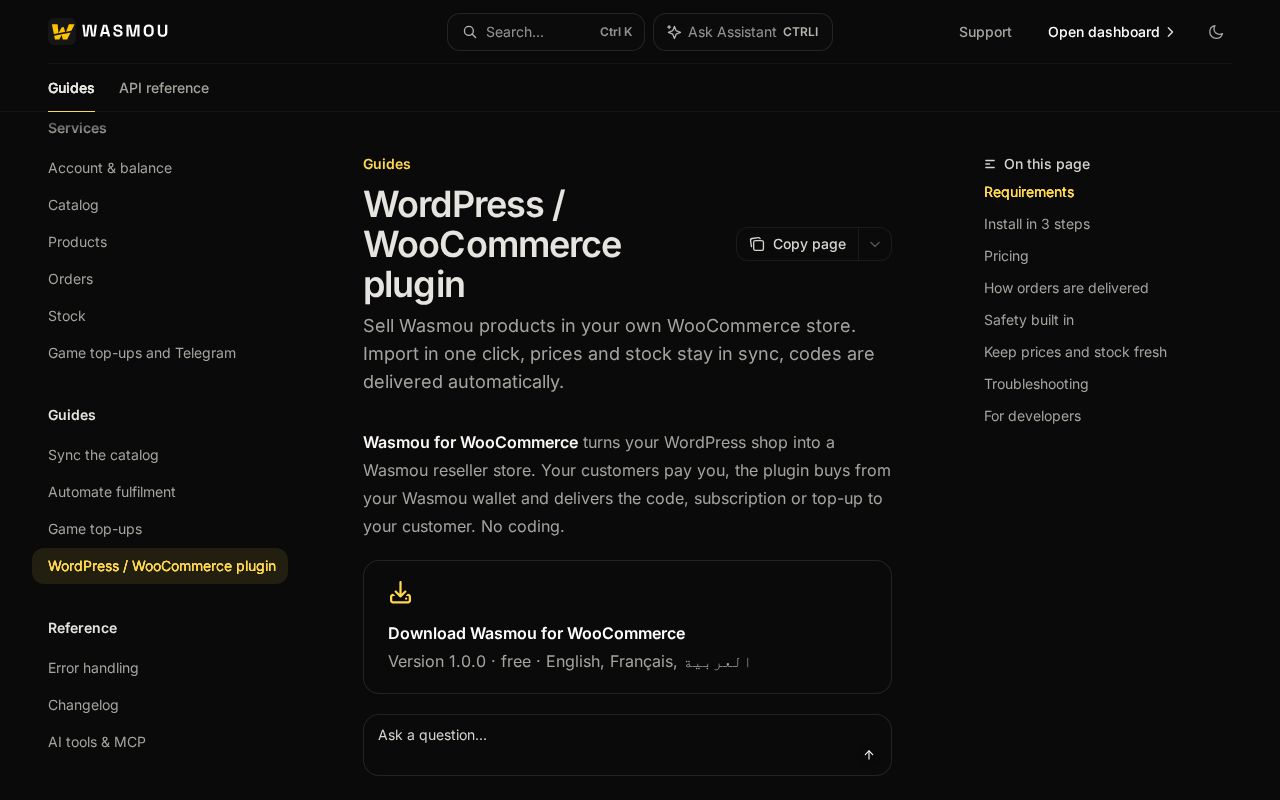This screenshot has width=1280, height=800.
Task: Open the Game top-ups guide
Action: click(95, 529)
